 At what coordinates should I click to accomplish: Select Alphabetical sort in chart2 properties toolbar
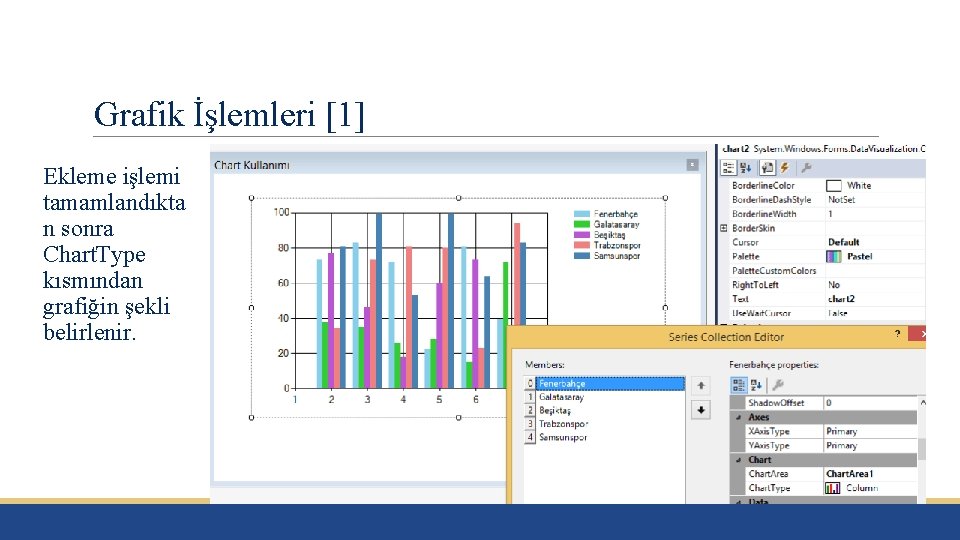point(746,168)
